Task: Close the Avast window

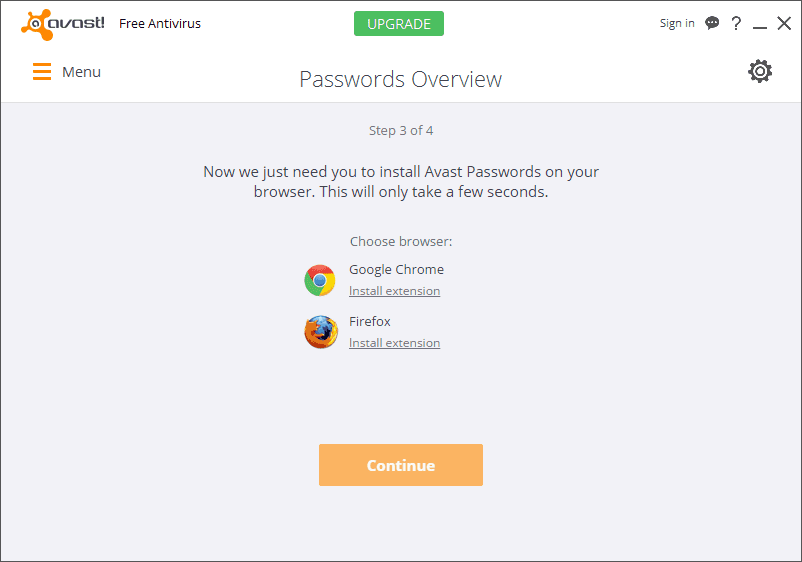Action: click(x=784, y=23)
